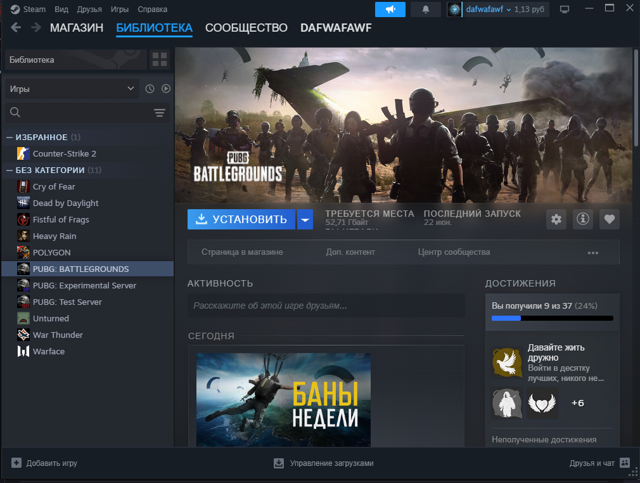Switch to Big Picture mode monitor icon
The height and width of the screenshot is (483, 640).
point(564,9)
